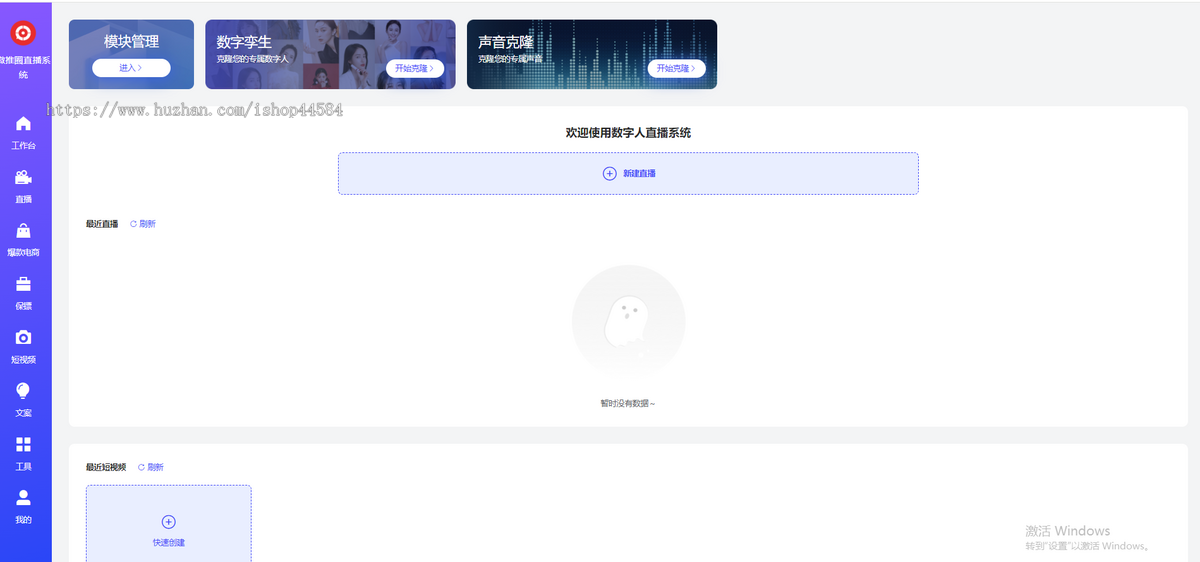Open the 文案 lightbulb icon
The width and height of the screenshot is (1200, 562).
pos(23,391)
